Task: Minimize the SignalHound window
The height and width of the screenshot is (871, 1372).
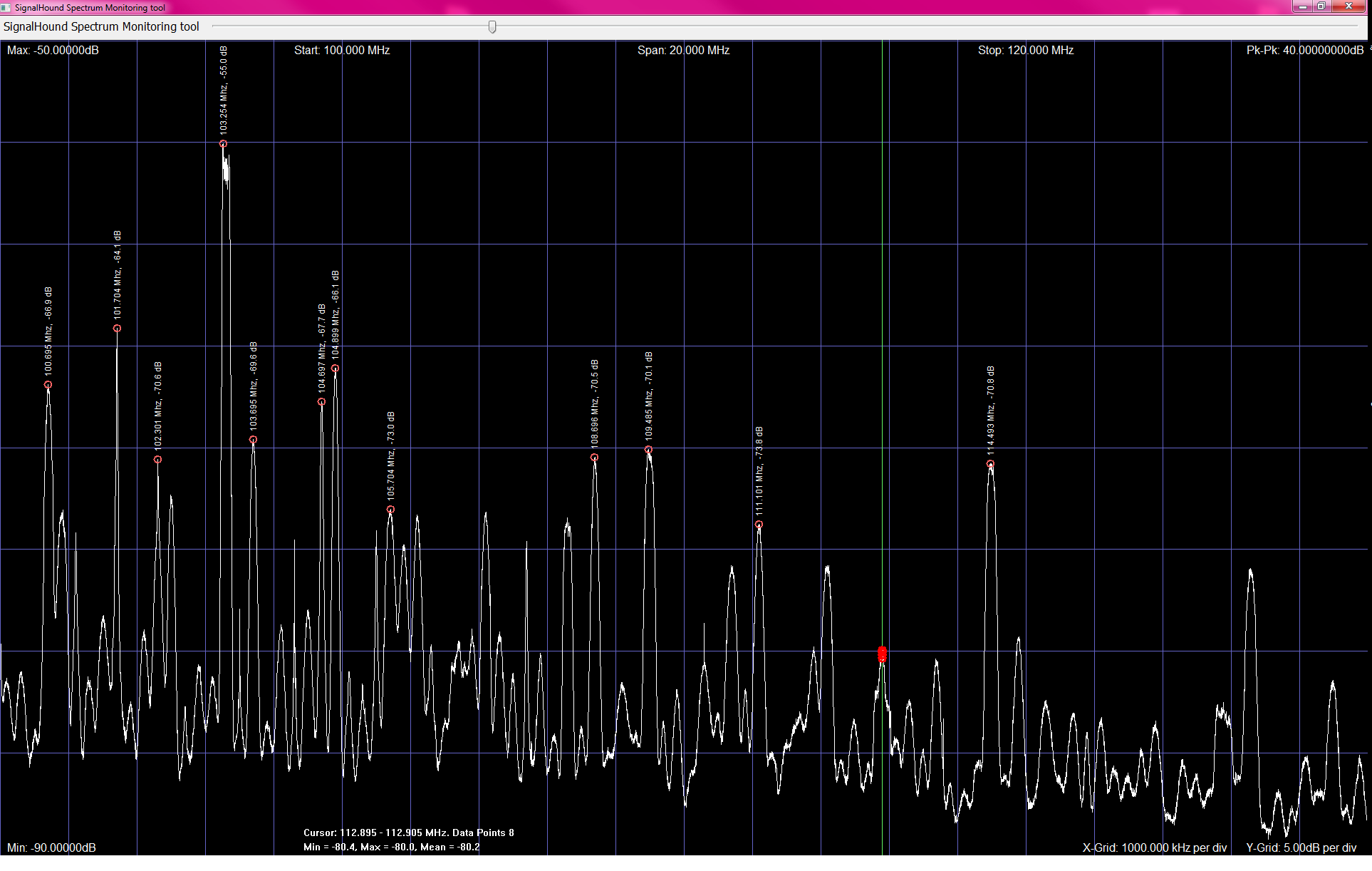Action: click(1302, 6)
